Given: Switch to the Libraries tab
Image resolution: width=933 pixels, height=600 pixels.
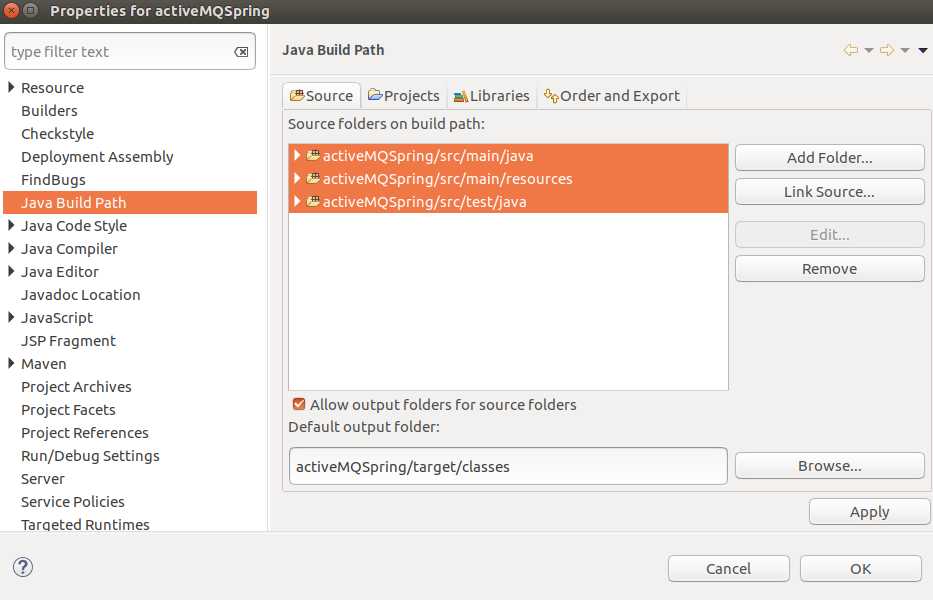Looking at the screenshot, I should [x=491, y=96].
